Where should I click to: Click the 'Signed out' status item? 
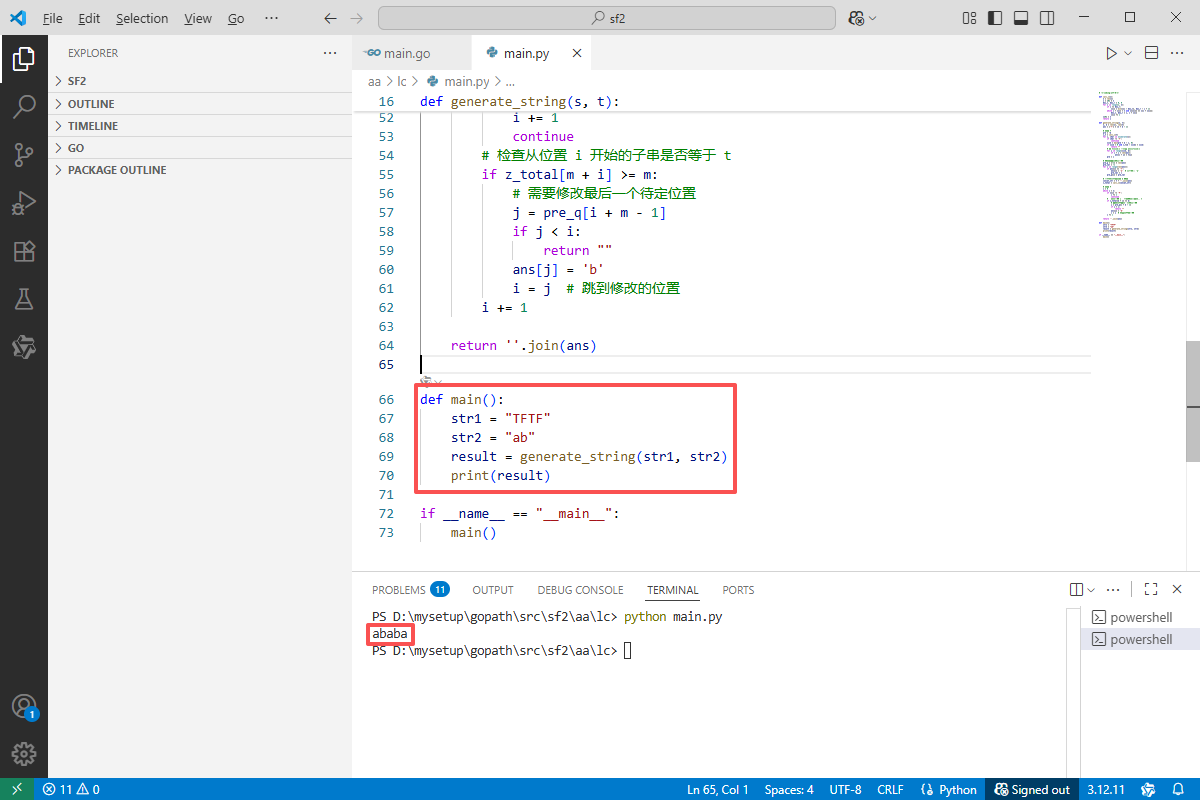click(1032, 789)
